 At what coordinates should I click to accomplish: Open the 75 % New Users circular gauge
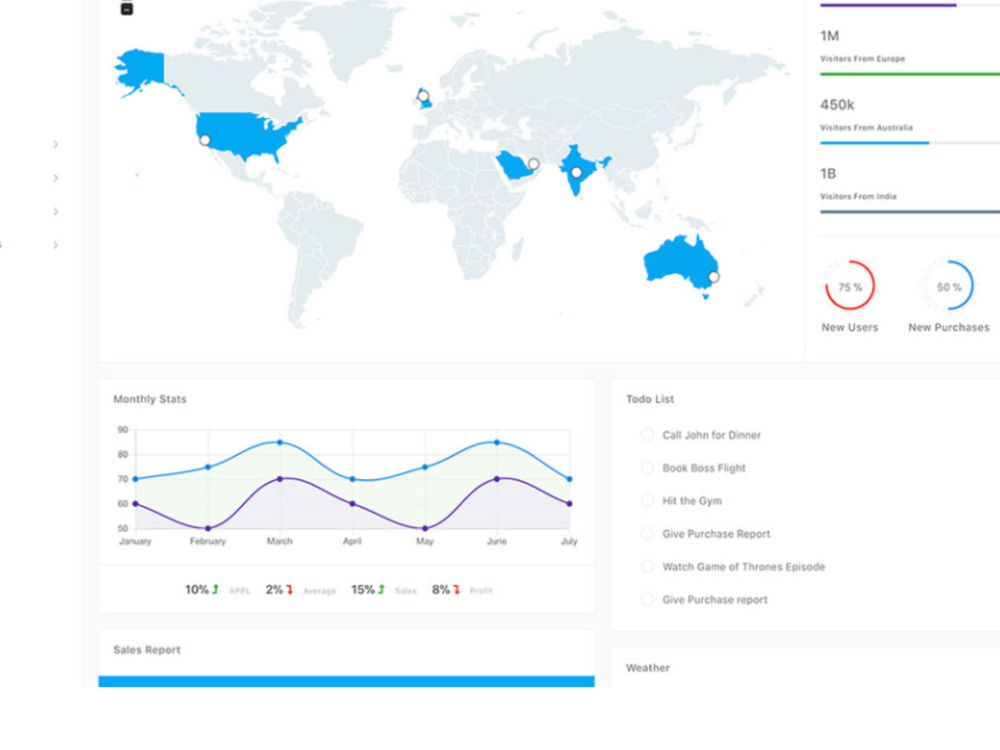pos(850,286)
